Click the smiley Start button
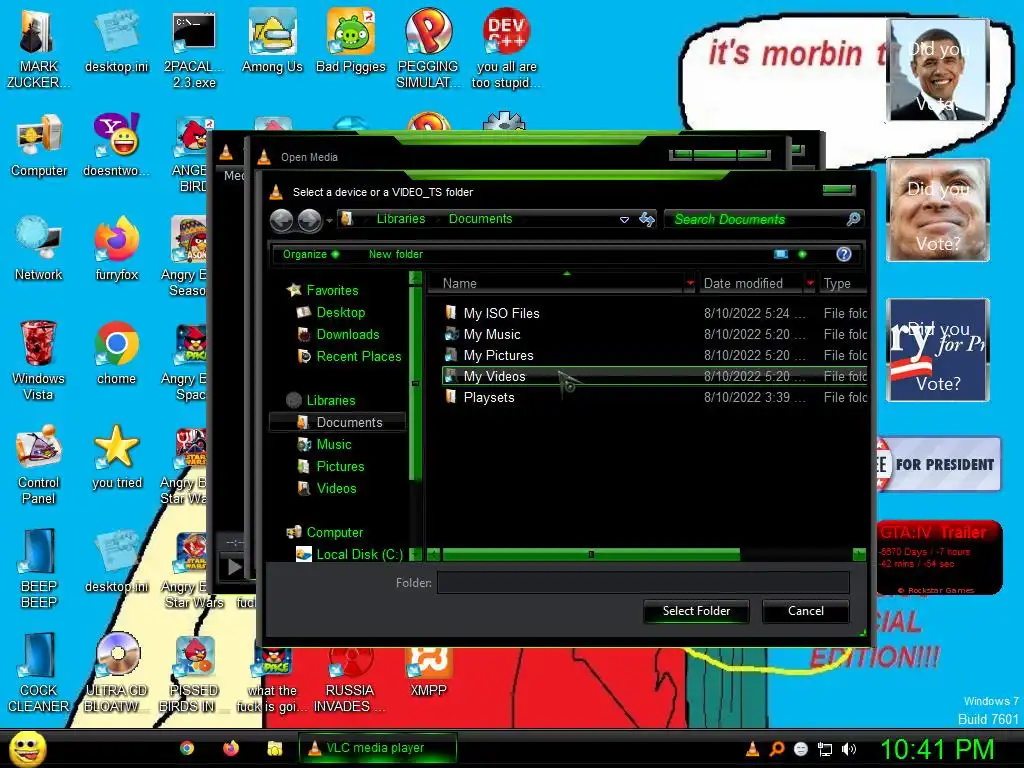This screenshot has width=1024, height=768. tap(27, 748)
